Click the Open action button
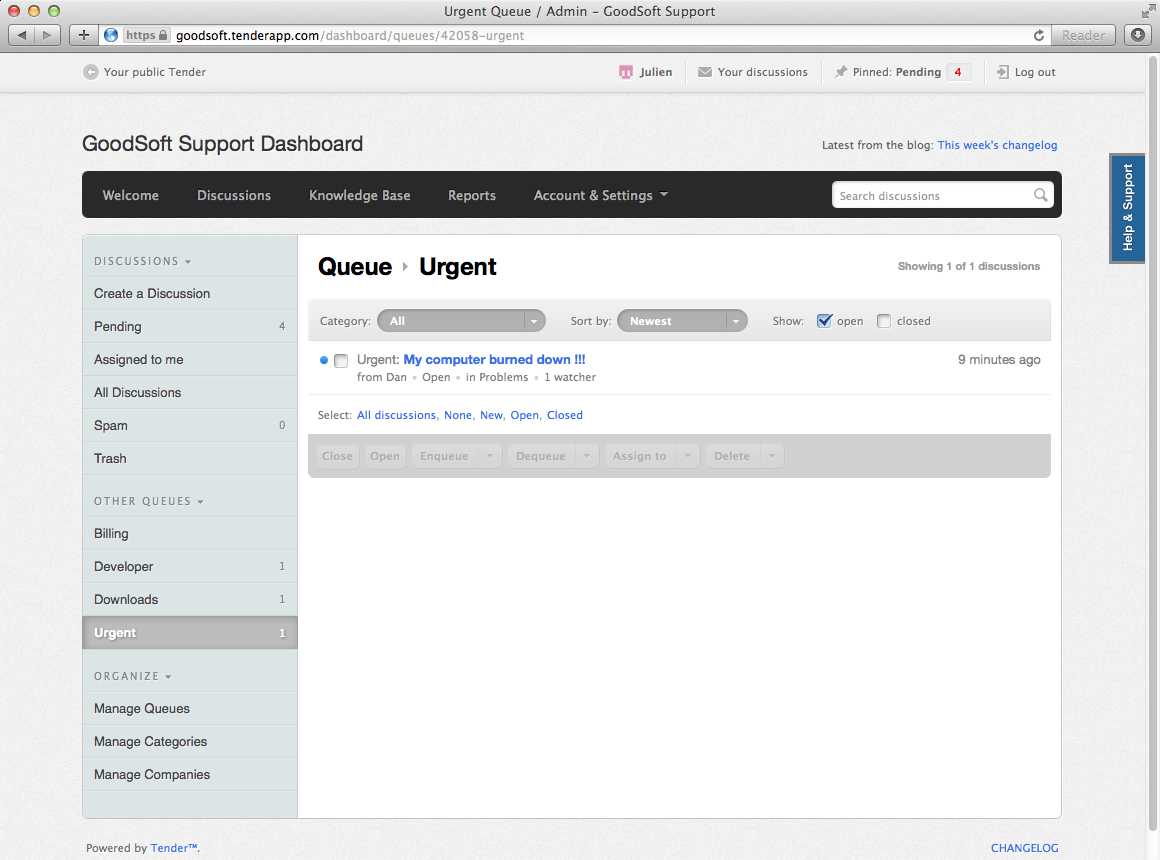The height and width of the screenshot is (860, 1160). click(385, 456)
